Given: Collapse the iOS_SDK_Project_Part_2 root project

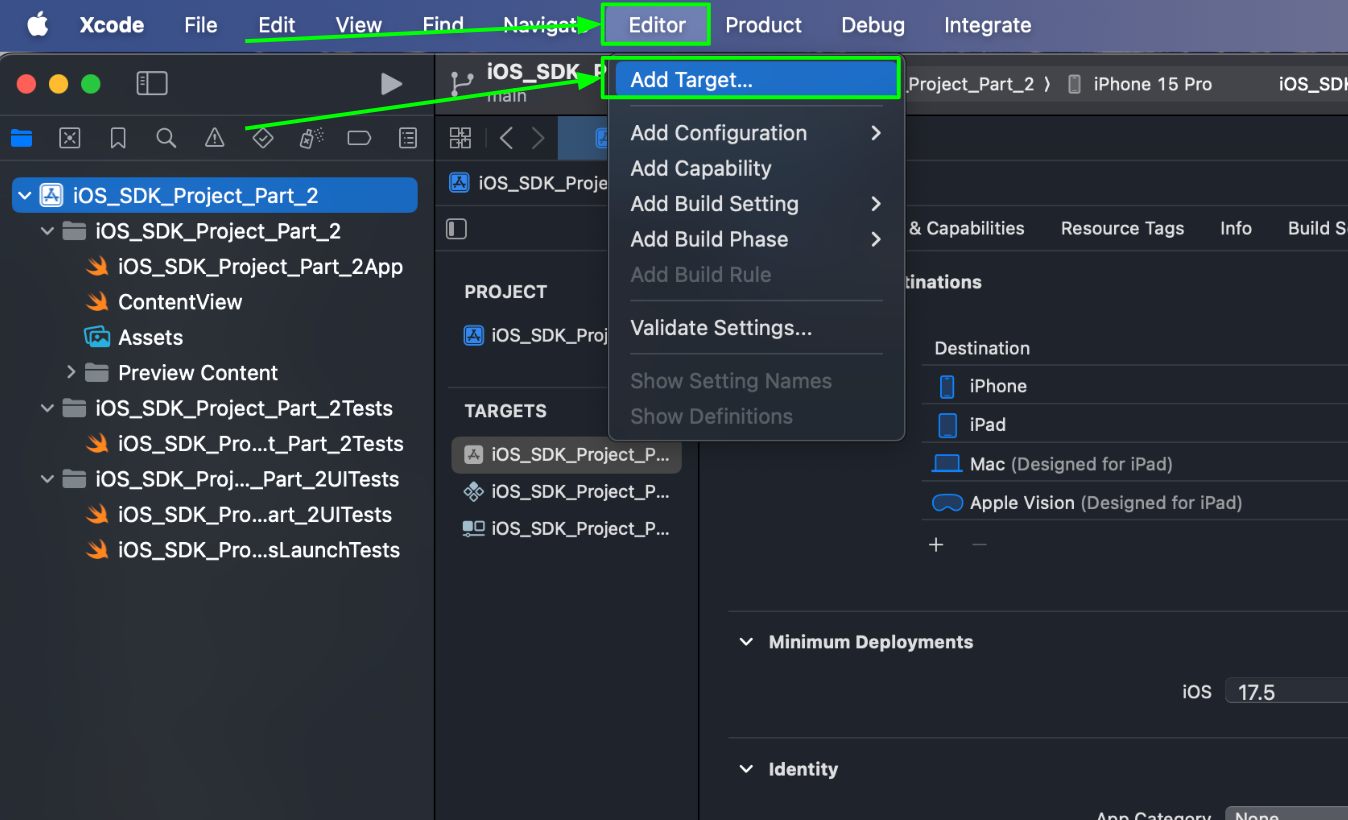Looking at the screenshot, I should tap(25, 196).
